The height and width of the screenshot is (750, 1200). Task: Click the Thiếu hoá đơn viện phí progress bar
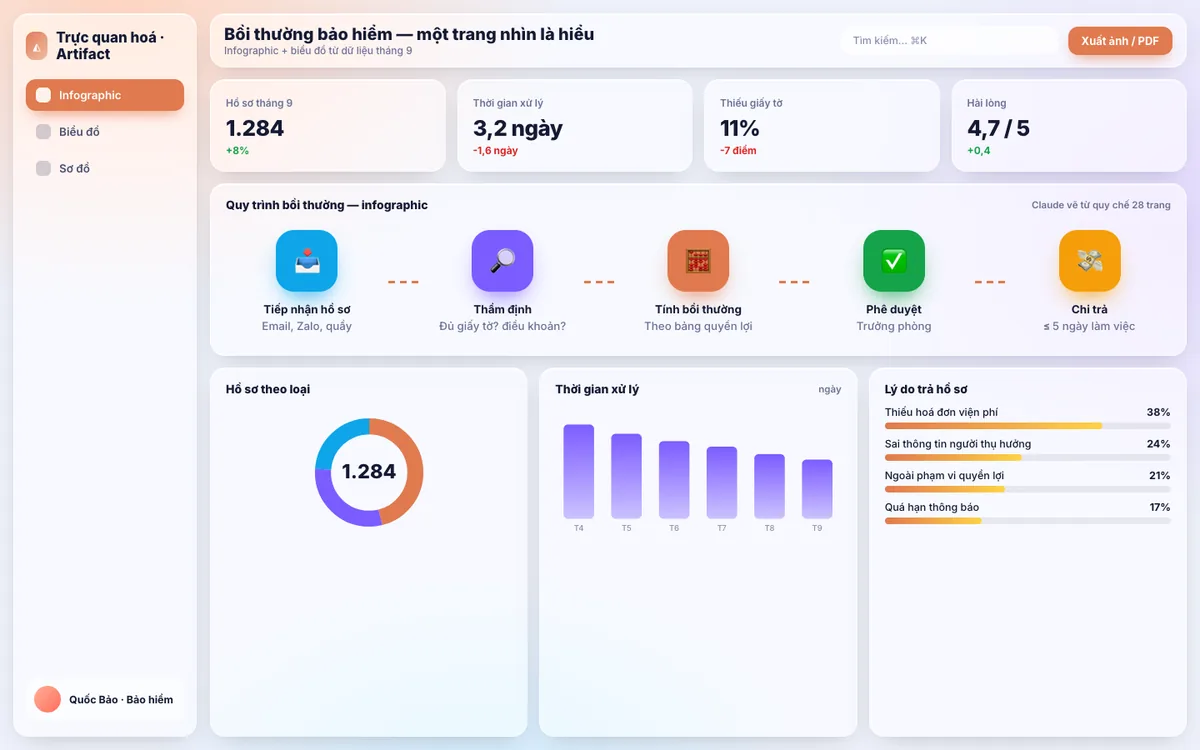(1028, 426)
